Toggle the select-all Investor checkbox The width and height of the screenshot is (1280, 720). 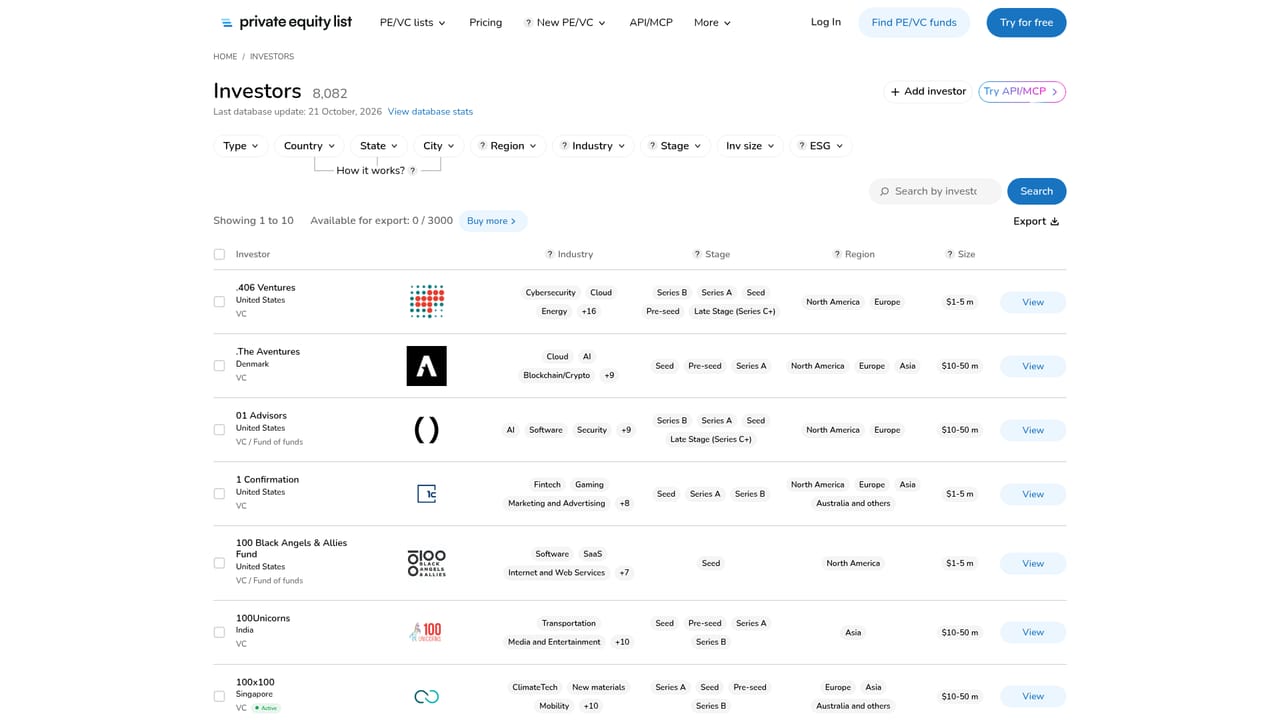coord(219,254)
